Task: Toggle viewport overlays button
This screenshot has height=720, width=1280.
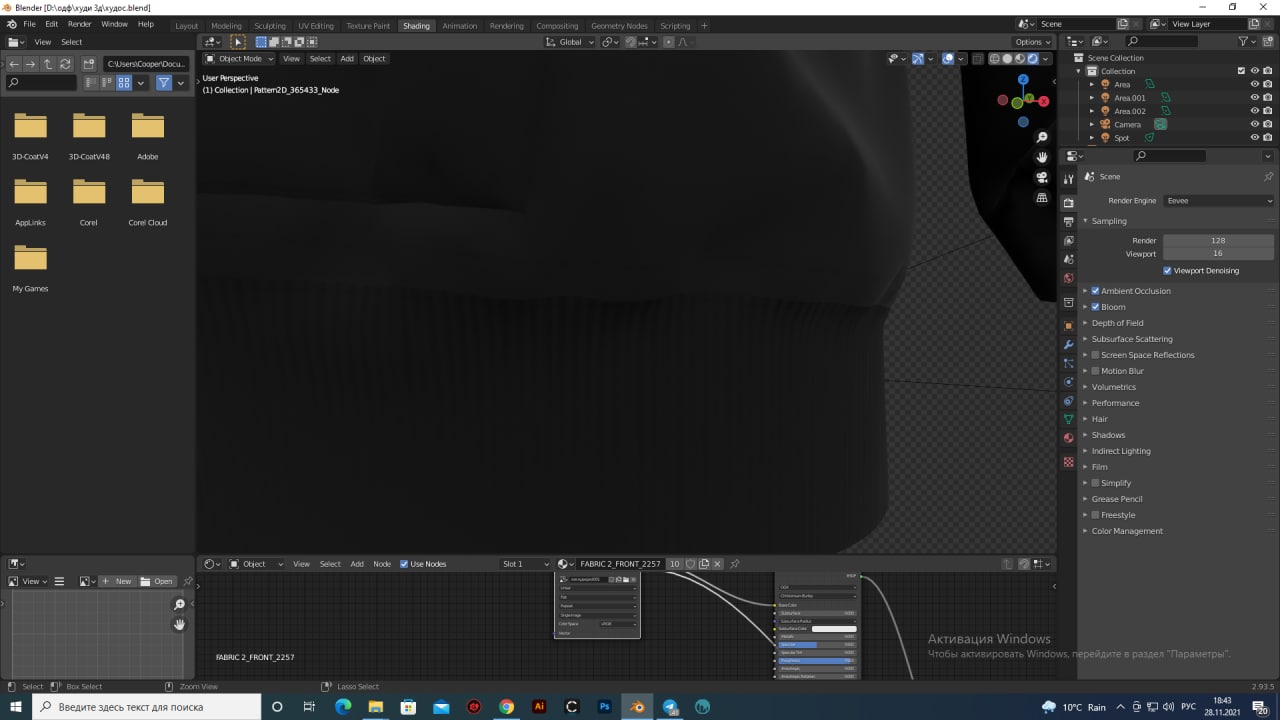Action: (x=947, y=59)
